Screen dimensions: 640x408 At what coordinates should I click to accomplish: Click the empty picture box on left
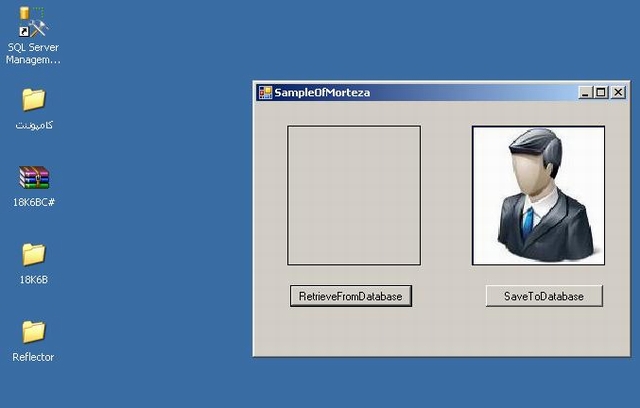354,195
